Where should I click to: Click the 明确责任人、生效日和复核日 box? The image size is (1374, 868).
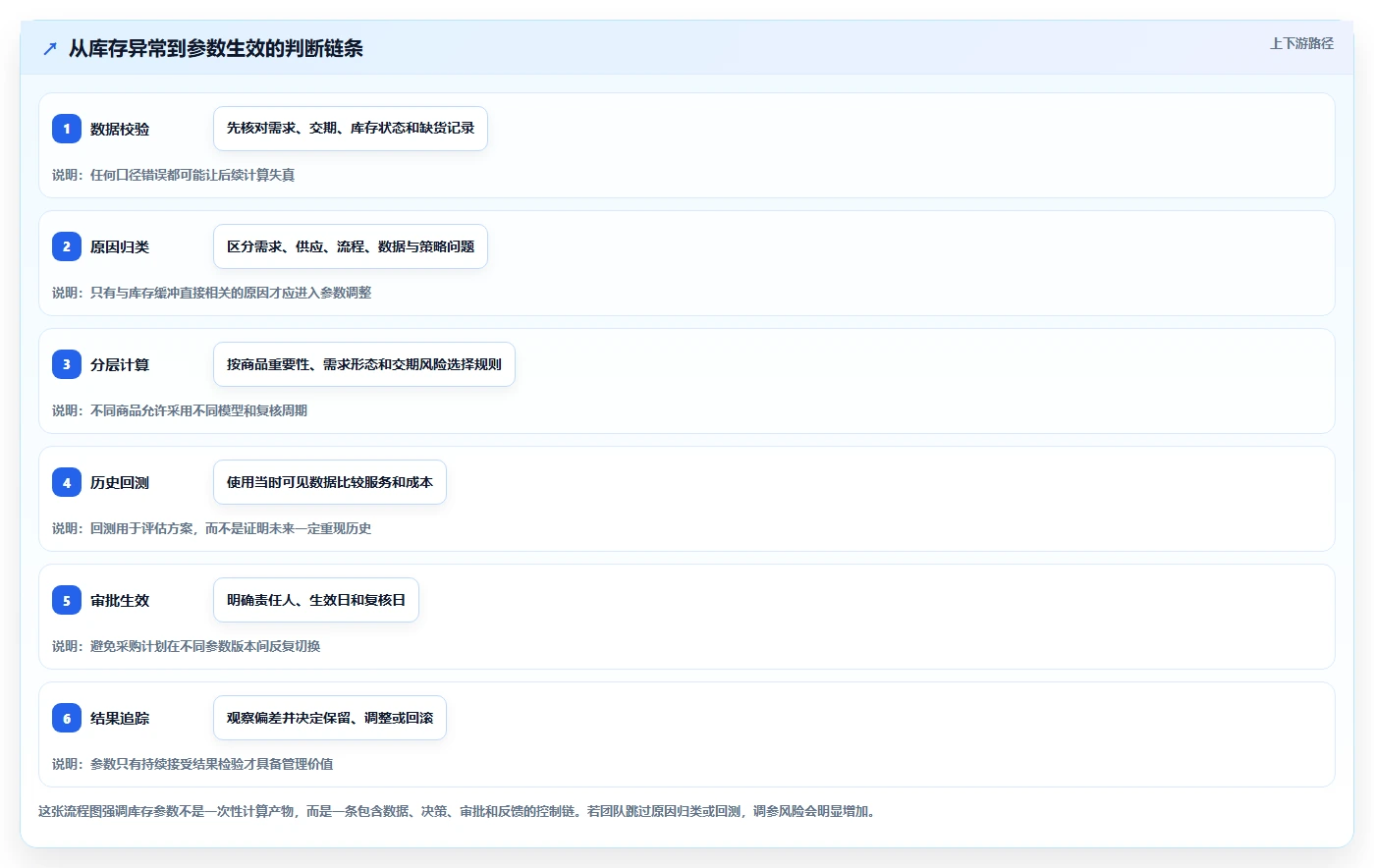[316, 600]
